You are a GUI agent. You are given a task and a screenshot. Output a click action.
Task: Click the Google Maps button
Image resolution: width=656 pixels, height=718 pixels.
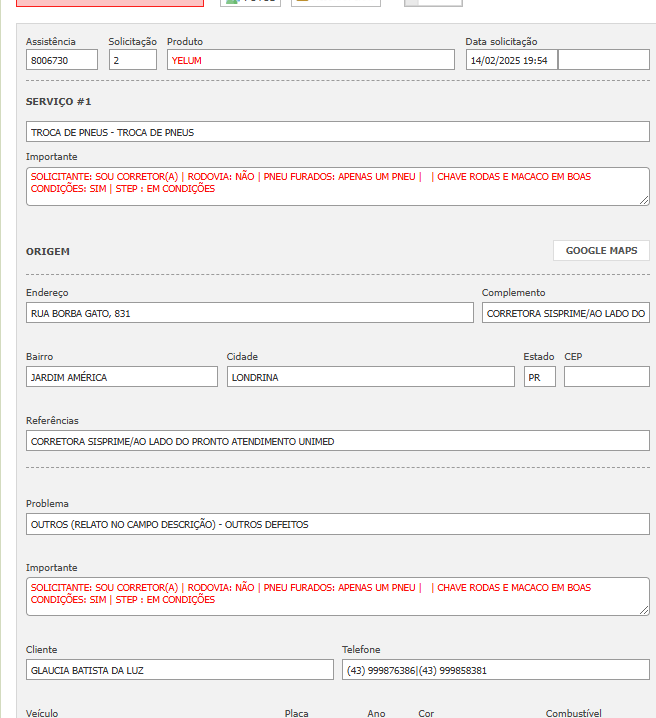coord(601,251)
